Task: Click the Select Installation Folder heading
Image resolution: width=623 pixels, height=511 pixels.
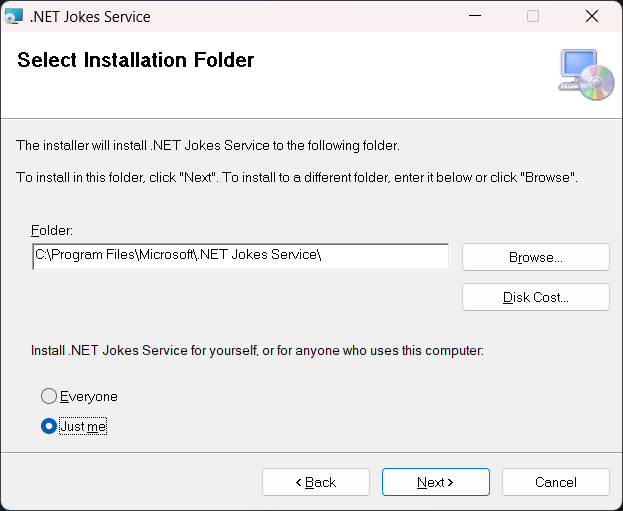Action: coord(135,60)
